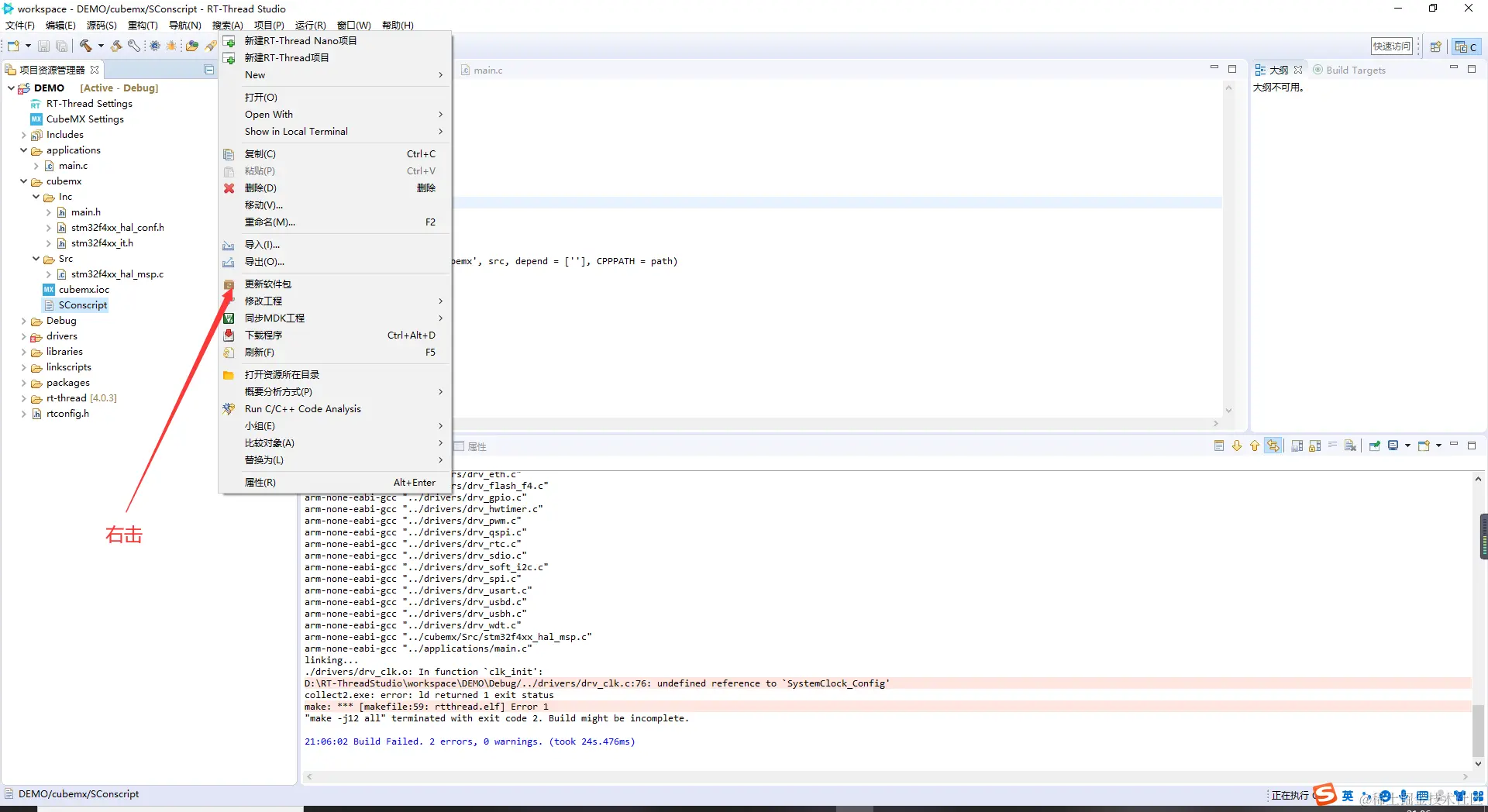Expand the Includes tree node
1488x812 pixels.
point(23,135)
